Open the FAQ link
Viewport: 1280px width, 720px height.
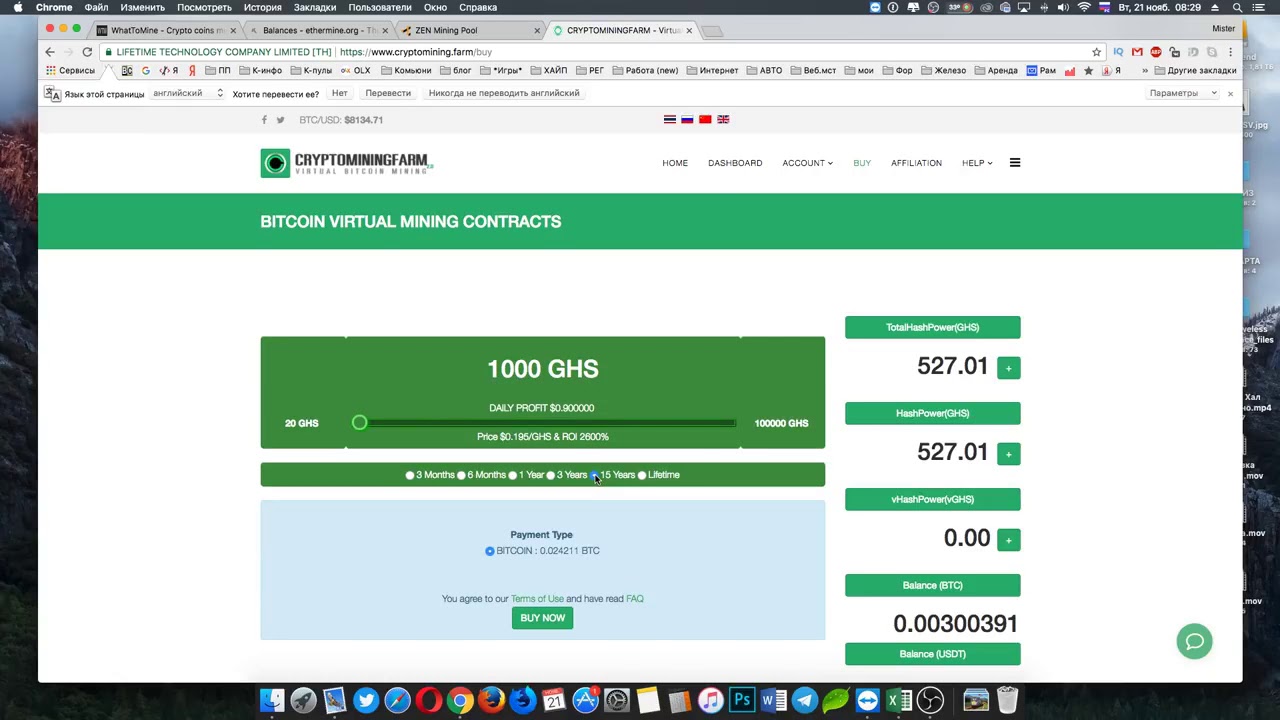635,599
